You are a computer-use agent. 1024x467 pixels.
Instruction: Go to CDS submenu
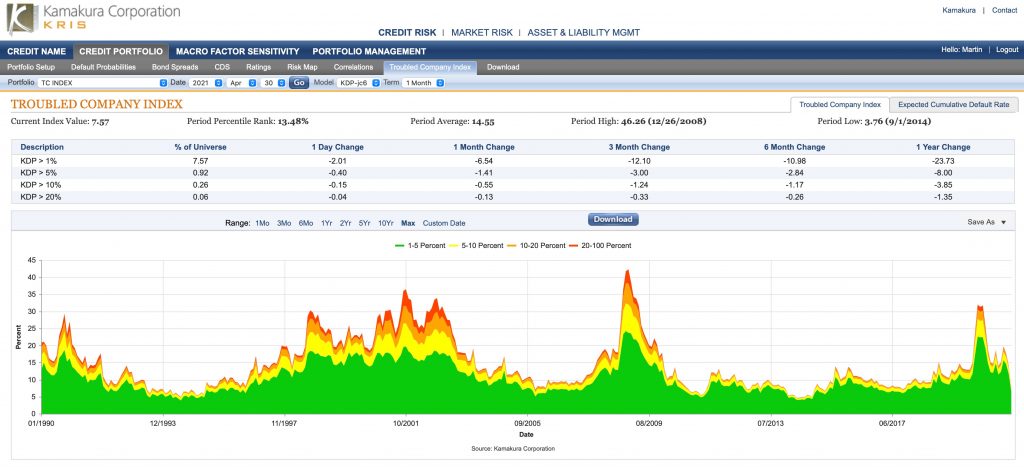(x=222, y=67)
